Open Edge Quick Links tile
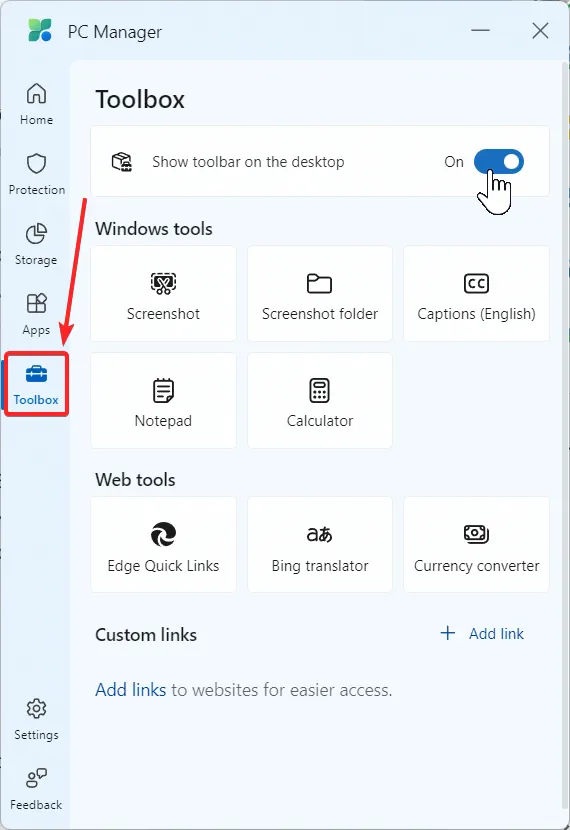 coord(163,545)
